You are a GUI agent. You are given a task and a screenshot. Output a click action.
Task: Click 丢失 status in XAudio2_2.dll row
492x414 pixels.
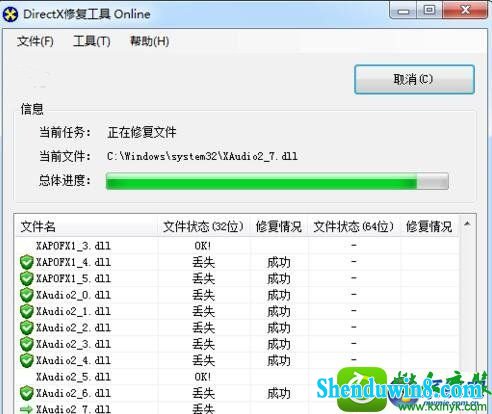coord(203,328)
